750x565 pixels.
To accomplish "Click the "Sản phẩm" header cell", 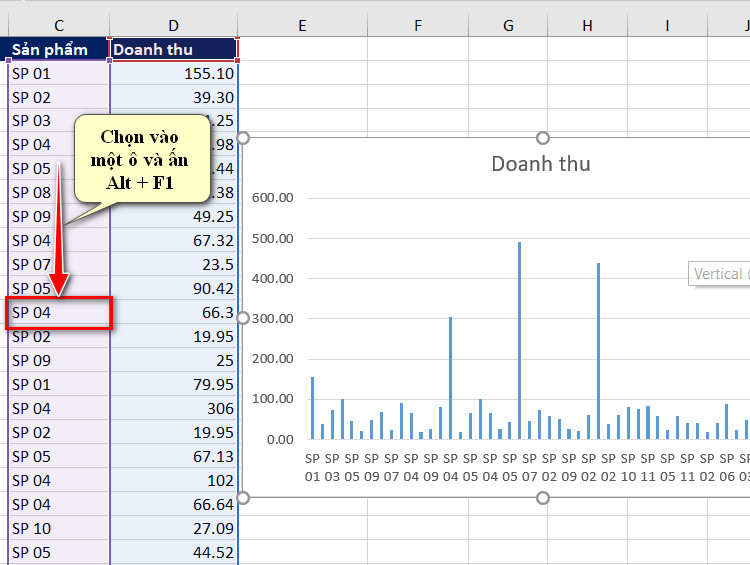I will 59,49.
